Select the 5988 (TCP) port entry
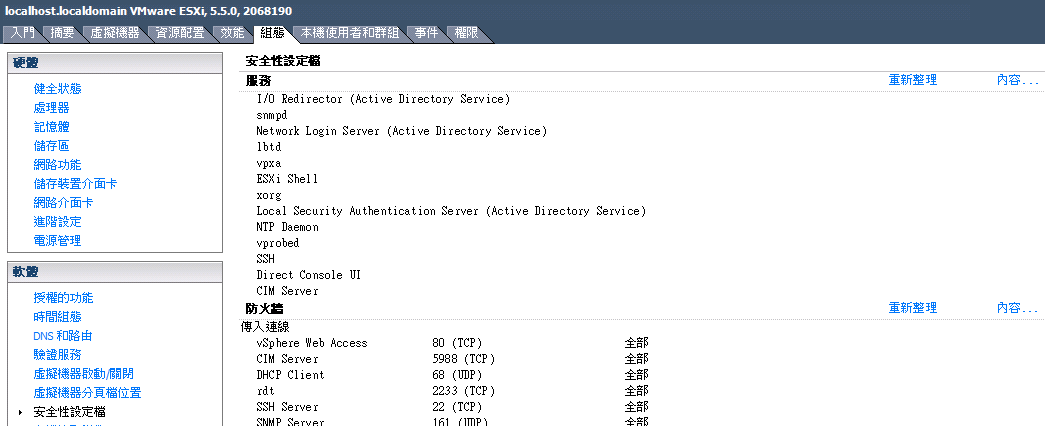This screenshot has height=426, width=1045. coord(464,359)
